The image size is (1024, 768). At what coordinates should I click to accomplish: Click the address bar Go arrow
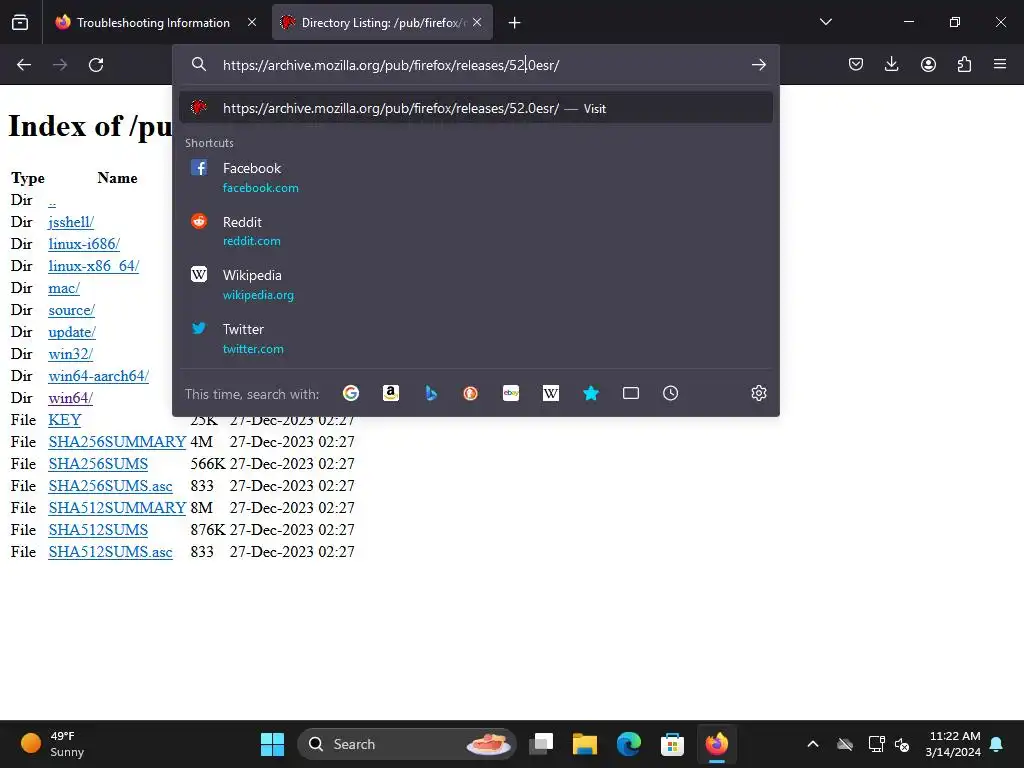758,65
